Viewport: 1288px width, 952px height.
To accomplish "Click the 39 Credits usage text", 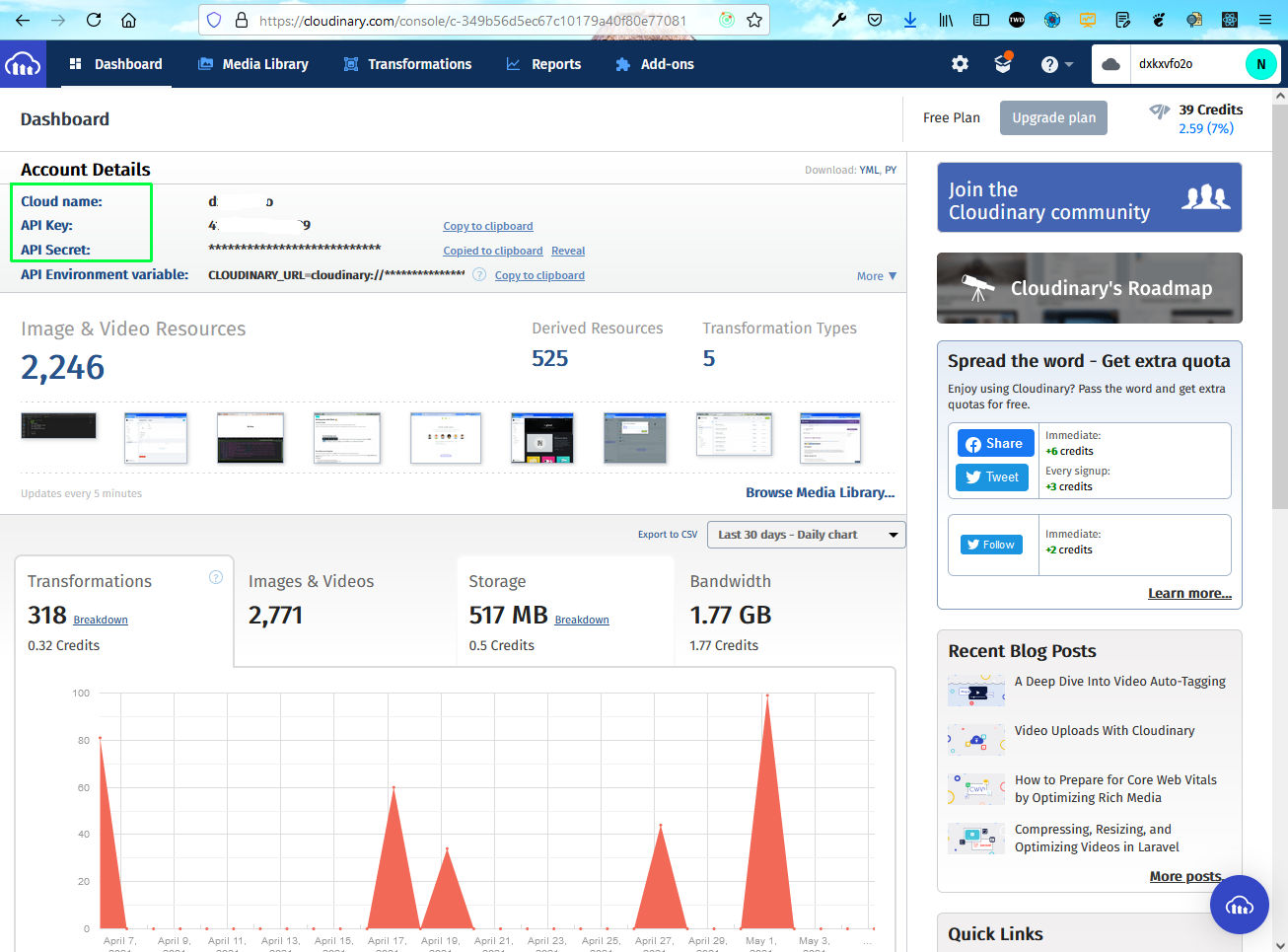I will point(1210,110).
